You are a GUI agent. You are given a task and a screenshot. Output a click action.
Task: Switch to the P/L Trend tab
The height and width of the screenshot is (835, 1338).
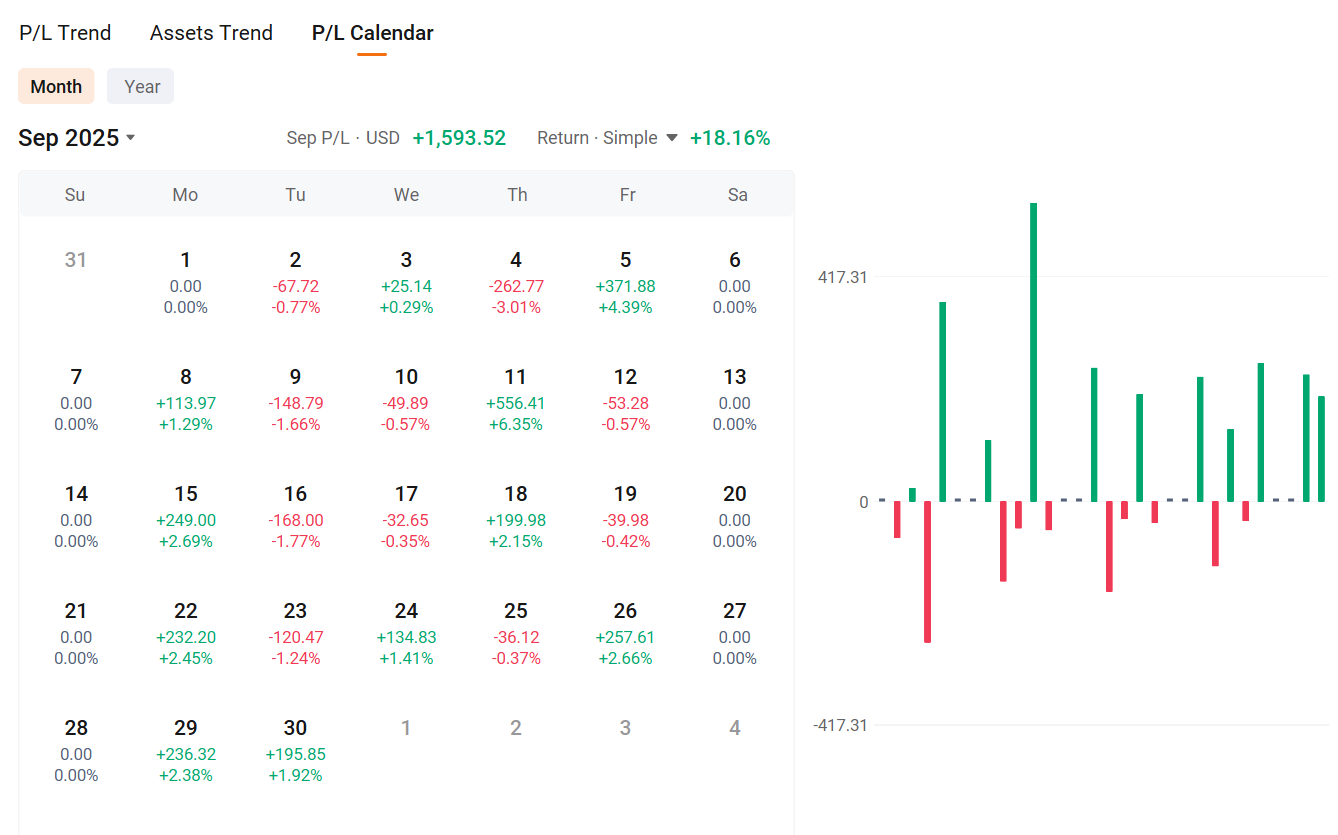pos(65,33)
